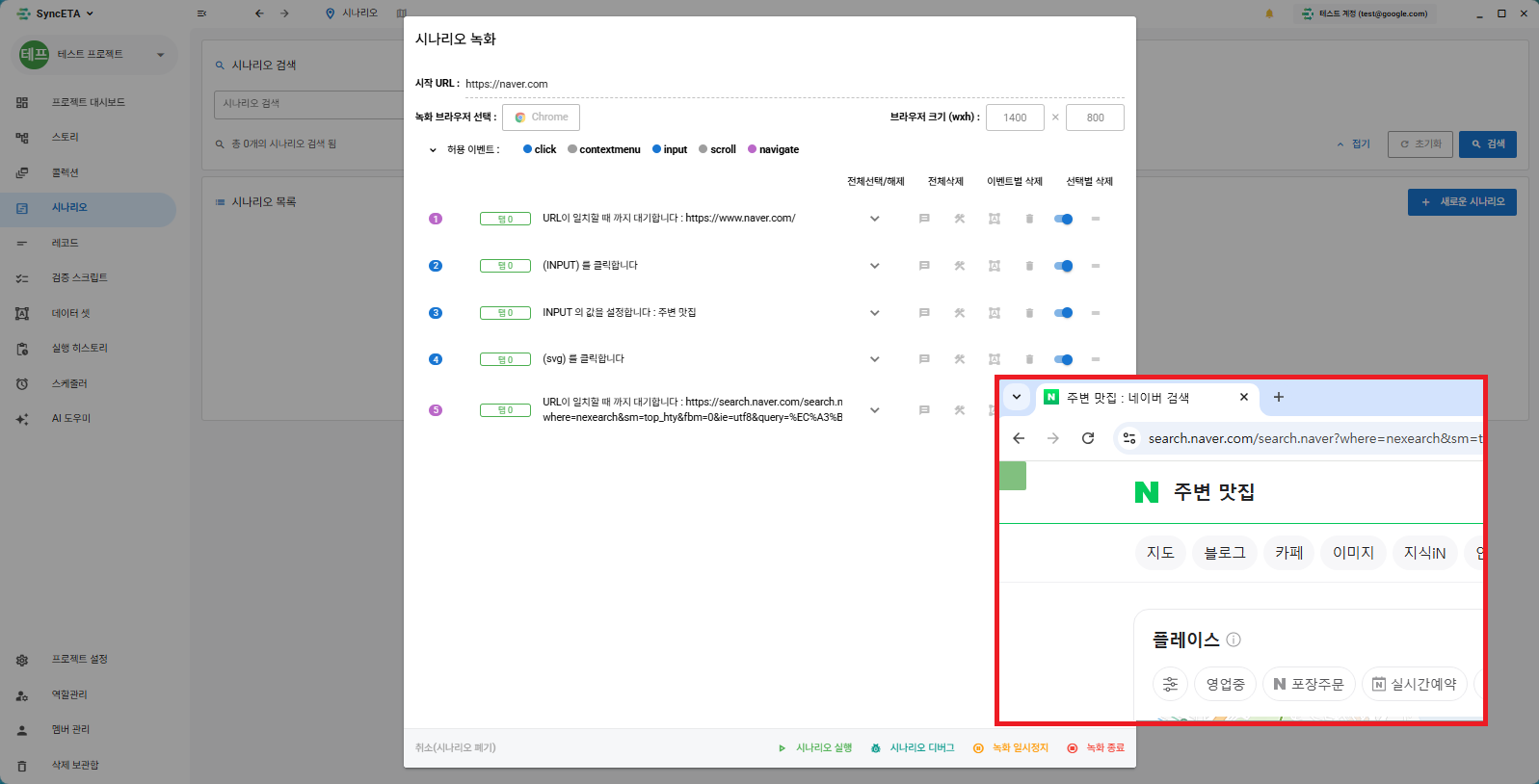This screenshot has width=1539, height=784.
Task: Expand step 1 details chevron
Action: 875,219
